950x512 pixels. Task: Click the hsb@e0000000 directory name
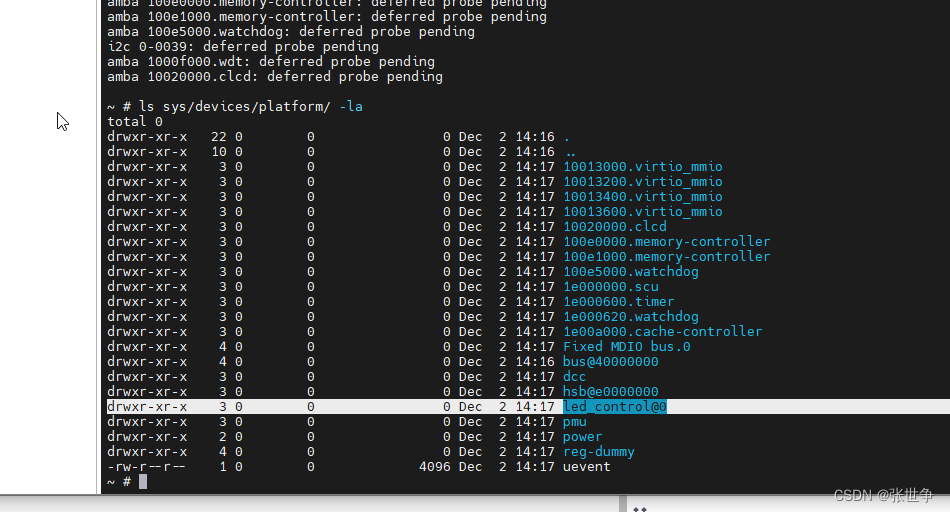(611, 391)
